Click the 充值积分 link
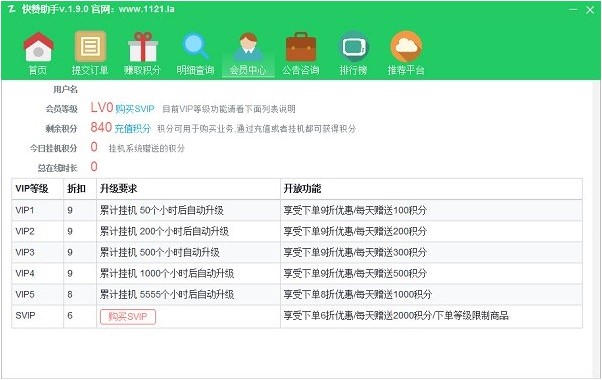 tap(133, 129)
